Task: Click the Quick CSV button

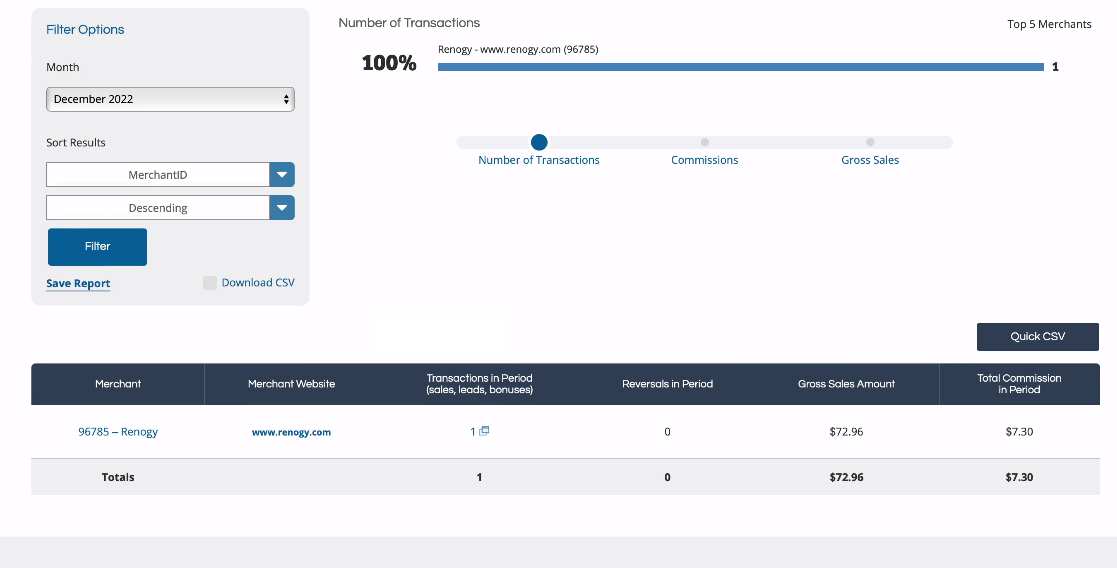Action: (1037, 336)
